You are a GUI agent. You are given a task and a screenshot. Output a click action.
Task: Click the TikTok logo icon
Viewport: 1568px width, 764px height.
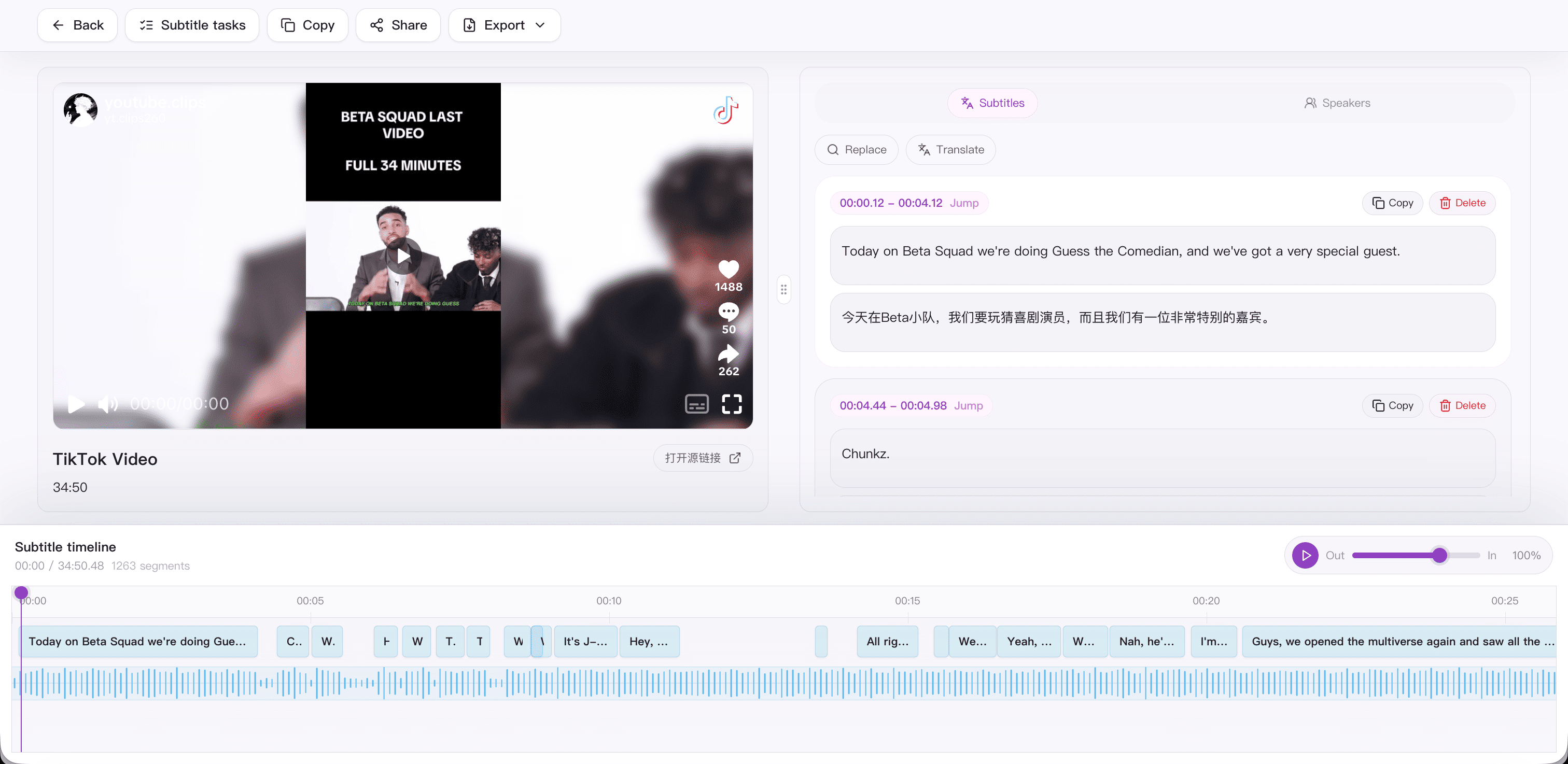point(725,110)
